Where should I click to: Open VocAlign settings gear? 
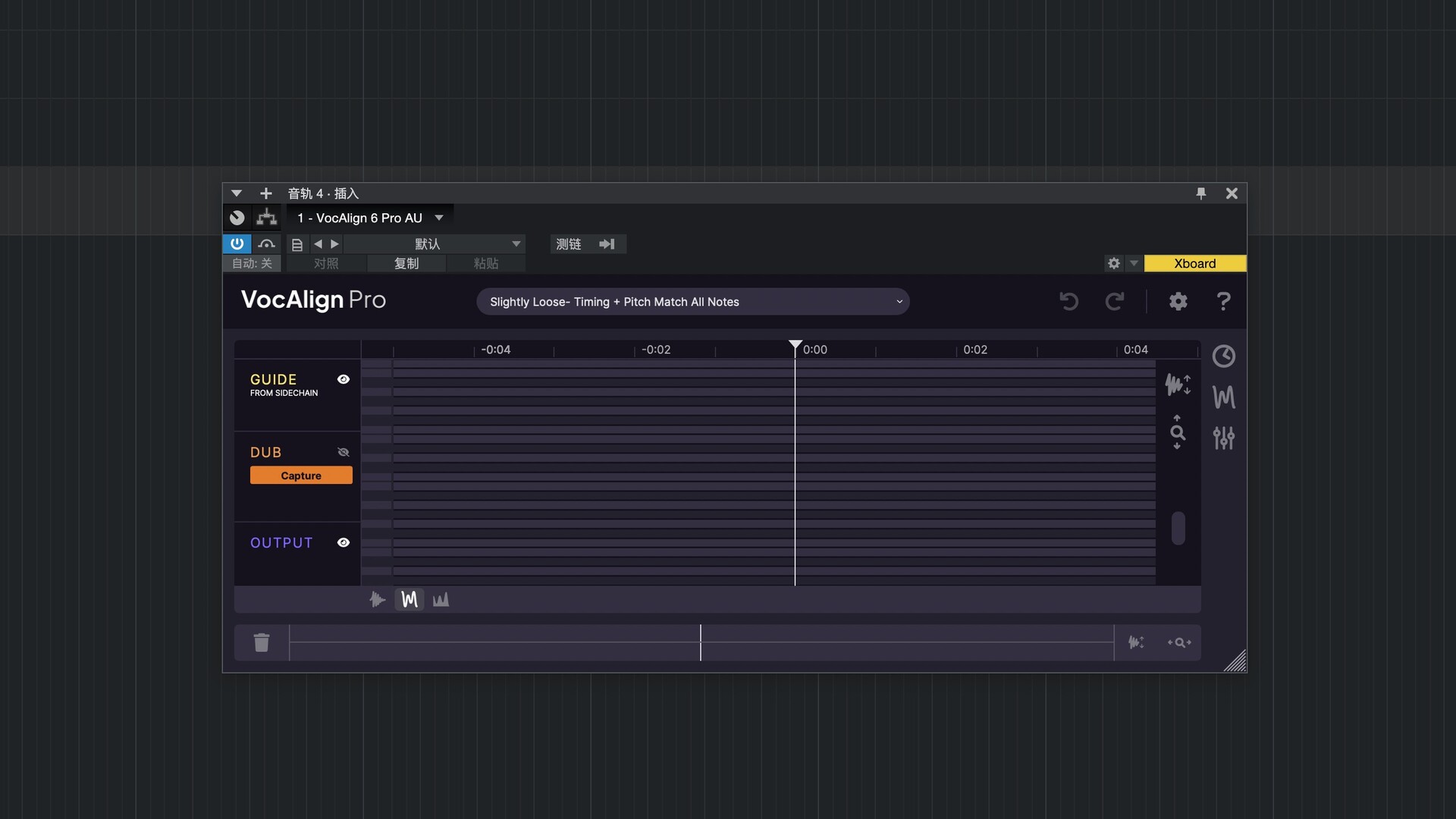click(1178, 302)
